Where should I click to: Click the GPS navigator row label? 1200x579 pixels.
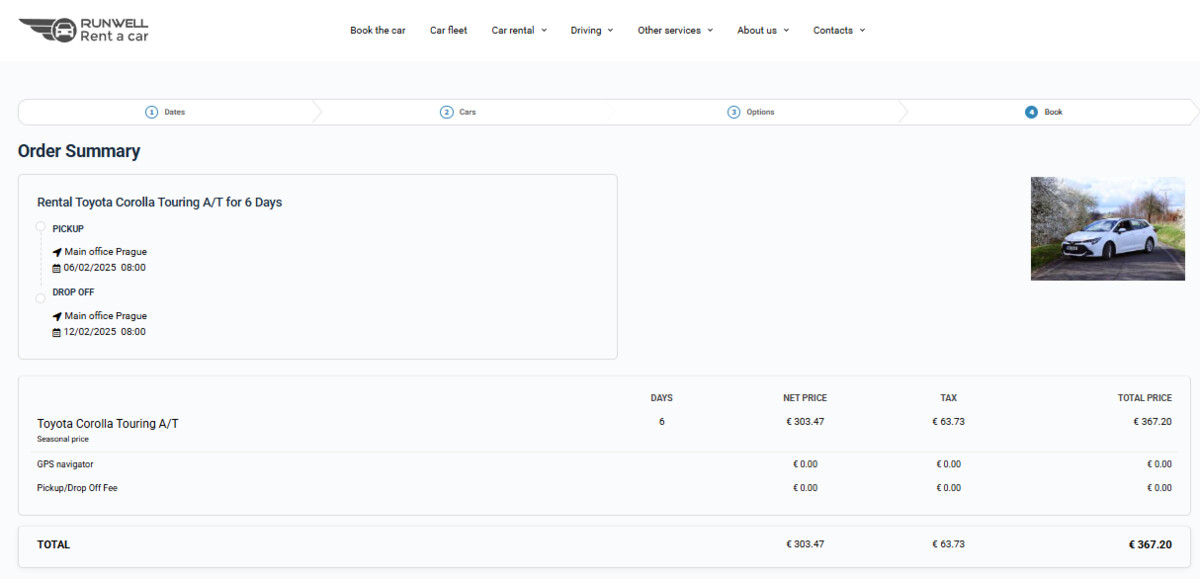coord(65,464)
